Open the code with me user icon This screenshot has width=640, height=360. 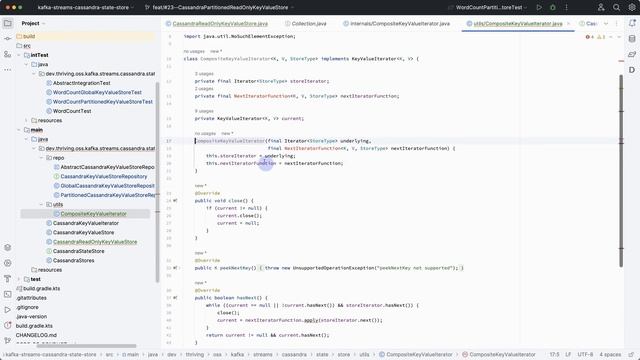pos(601,7)
